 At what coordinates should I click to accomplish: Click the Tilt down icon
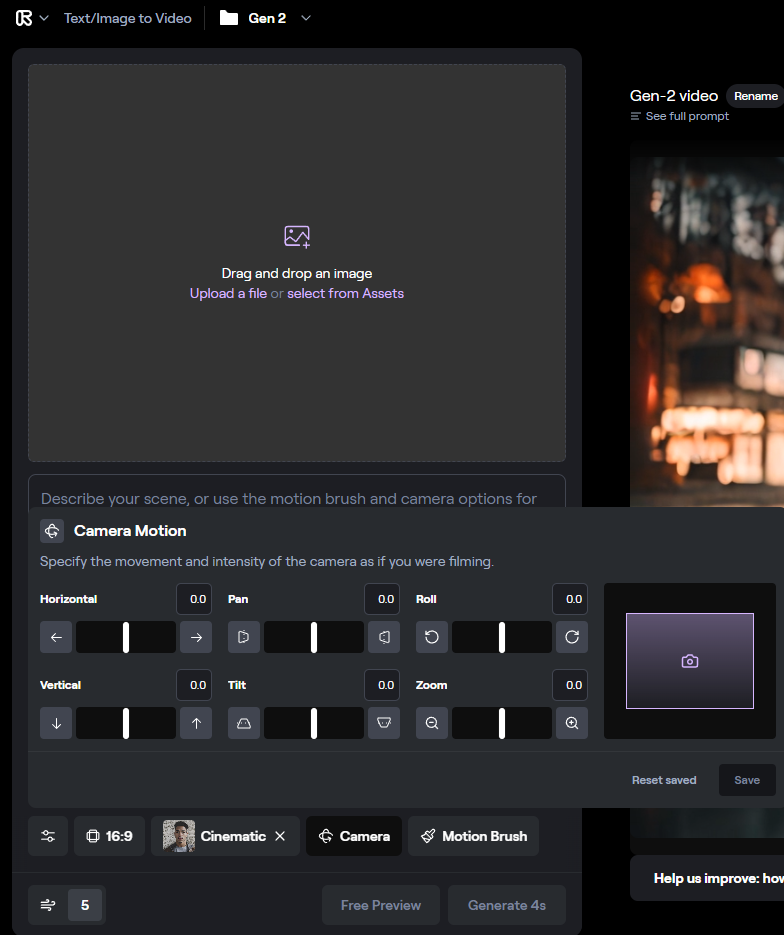pos(244,723)
